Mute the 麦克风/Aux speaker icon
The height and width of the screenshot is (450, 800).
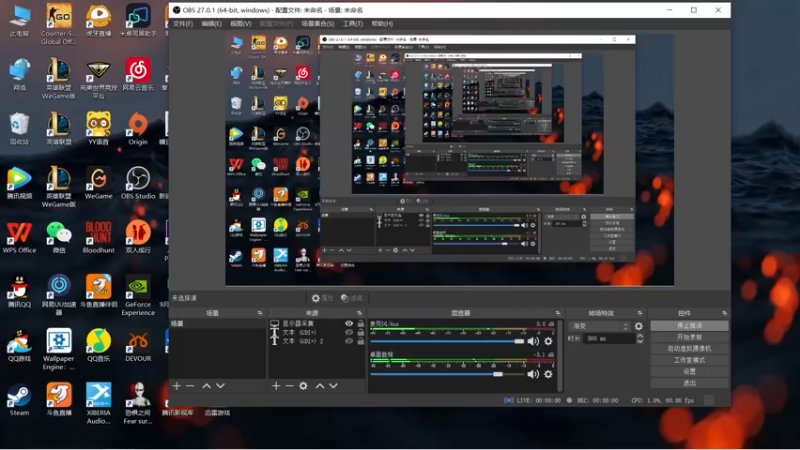click(x=533, y=341)
